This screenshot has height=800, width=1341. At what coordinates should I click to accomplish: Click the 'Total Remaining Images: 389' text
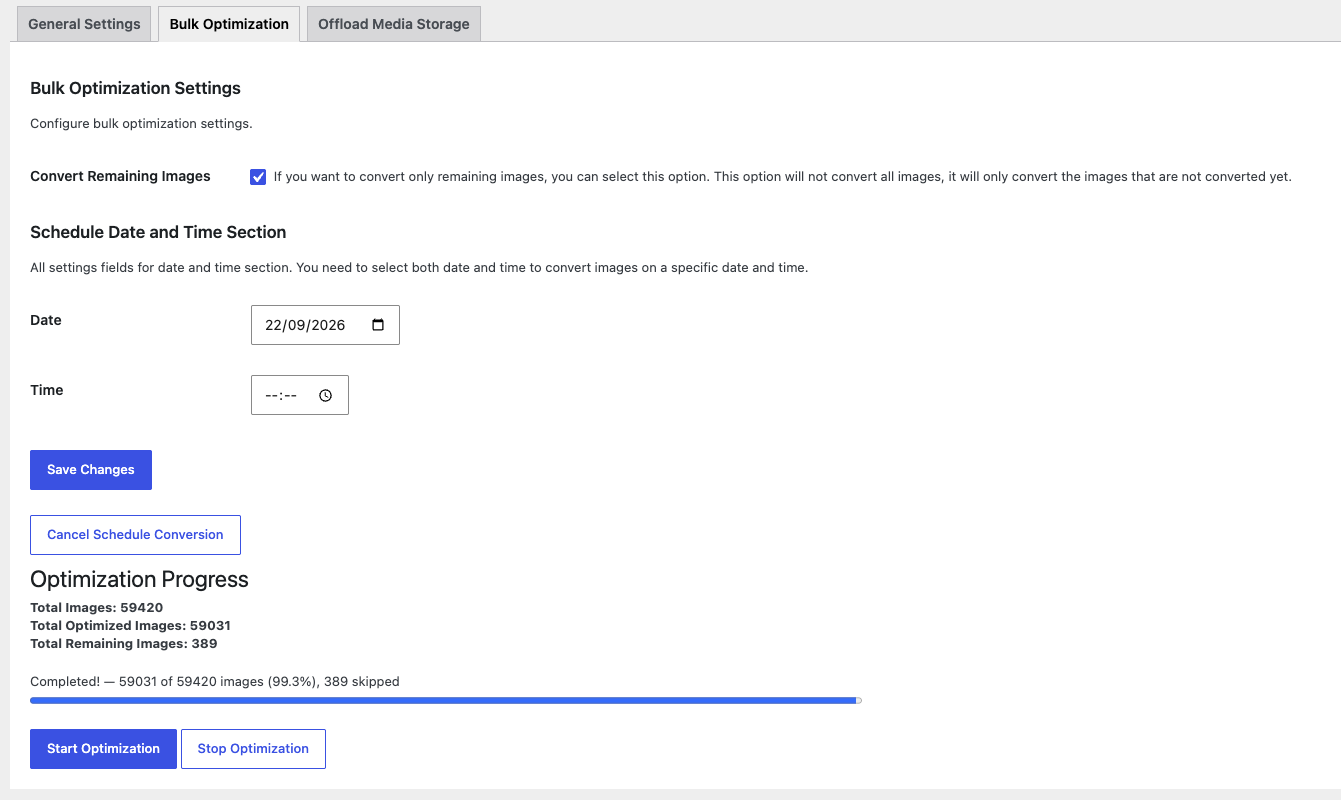124,643
